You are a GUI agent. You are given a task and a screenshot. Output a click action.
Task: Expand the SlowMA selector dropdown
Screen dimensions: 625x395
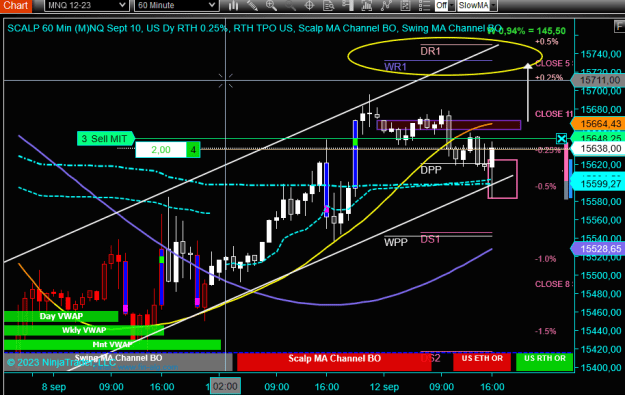[x=493, y=5]
